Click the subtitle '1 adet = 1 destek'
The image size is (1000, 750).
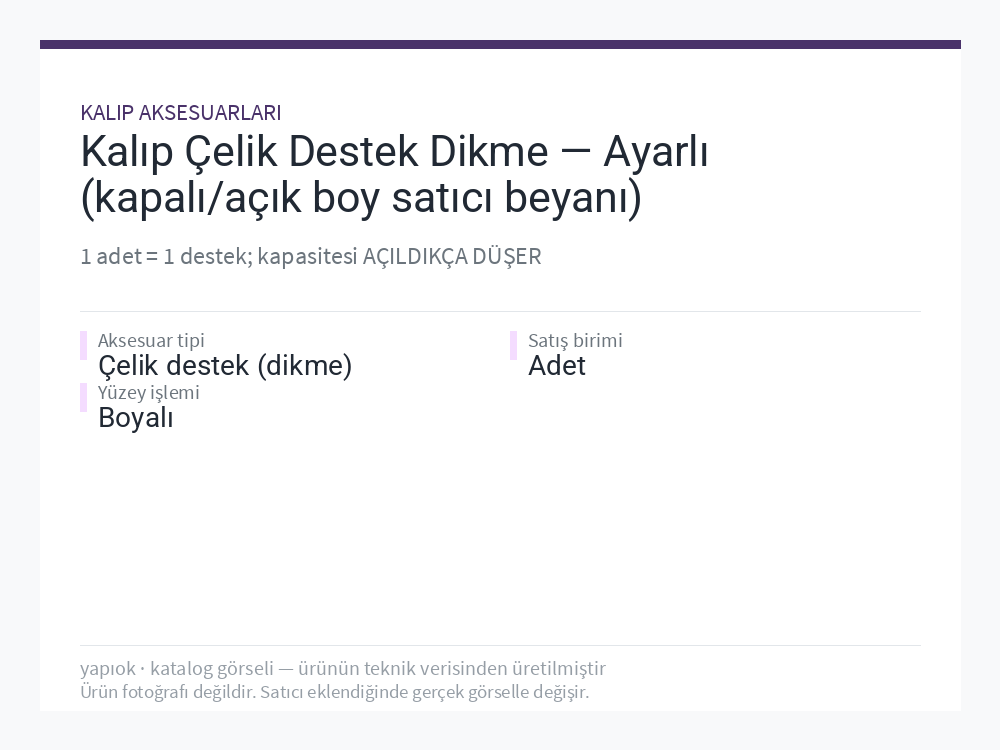point(166,256)
